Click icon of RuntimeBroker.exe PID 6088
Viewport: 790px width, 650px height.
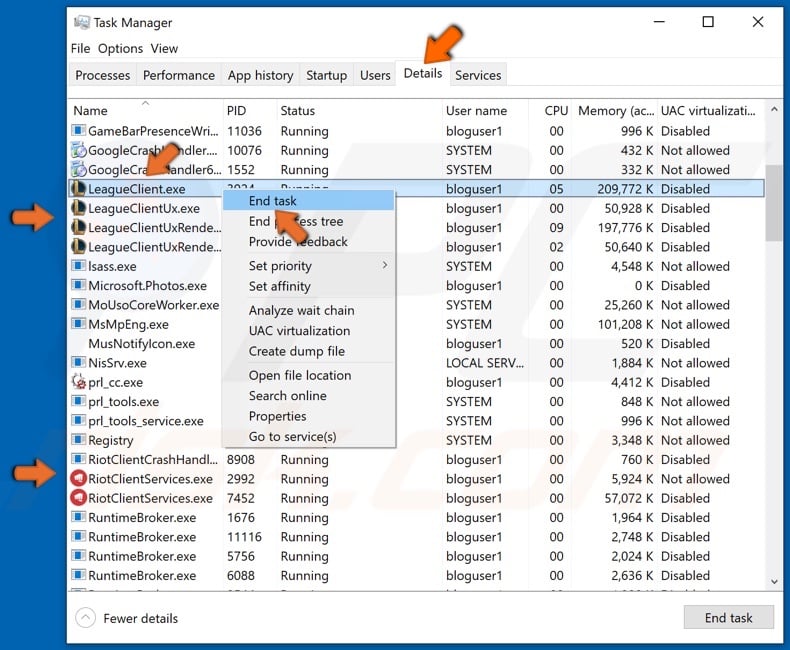(x=78, y=575)
